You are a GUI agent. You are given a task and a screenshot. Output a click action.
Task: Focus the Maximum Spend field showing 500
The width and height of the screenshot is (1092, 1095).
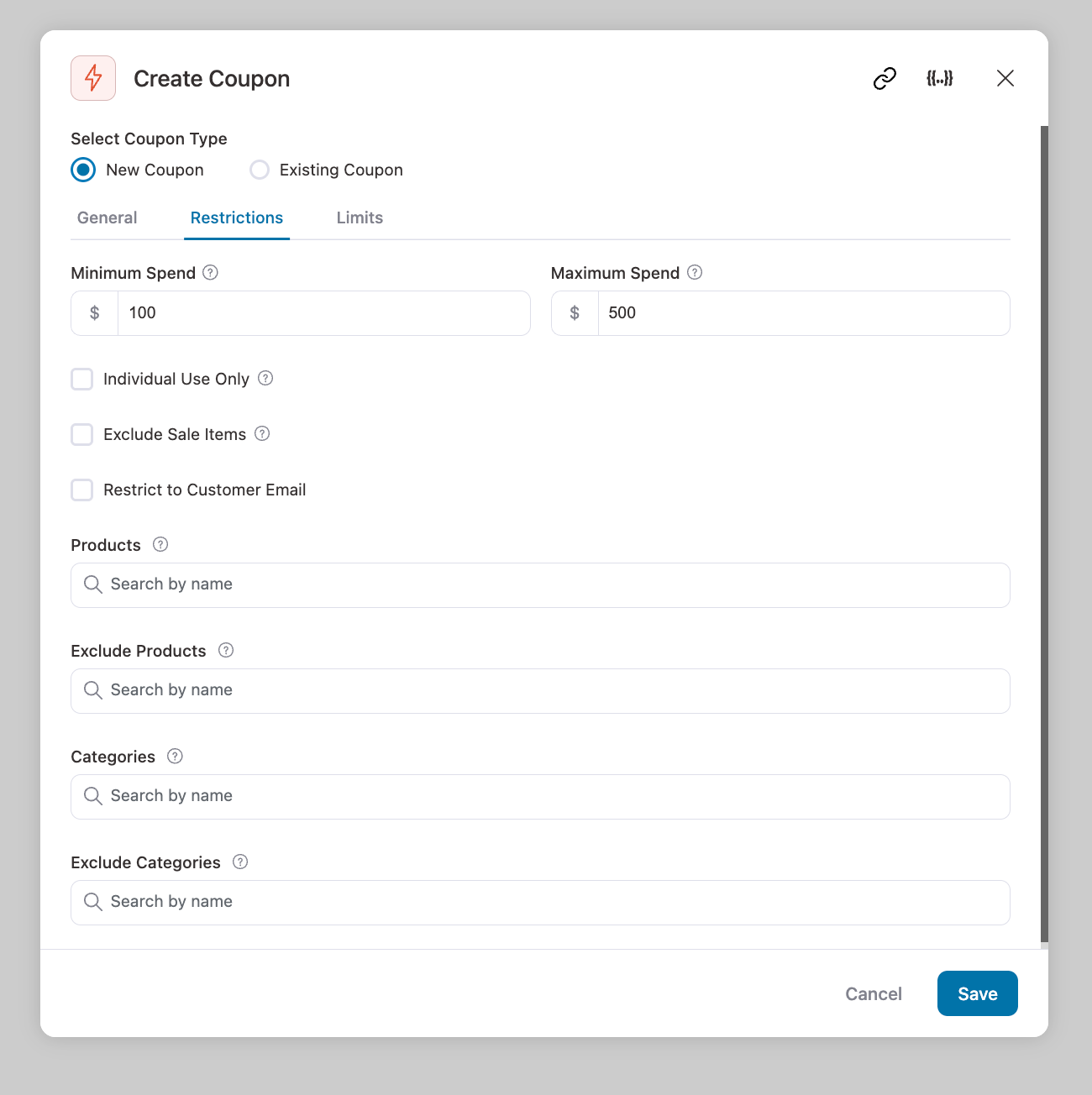(x=804, y=313)
